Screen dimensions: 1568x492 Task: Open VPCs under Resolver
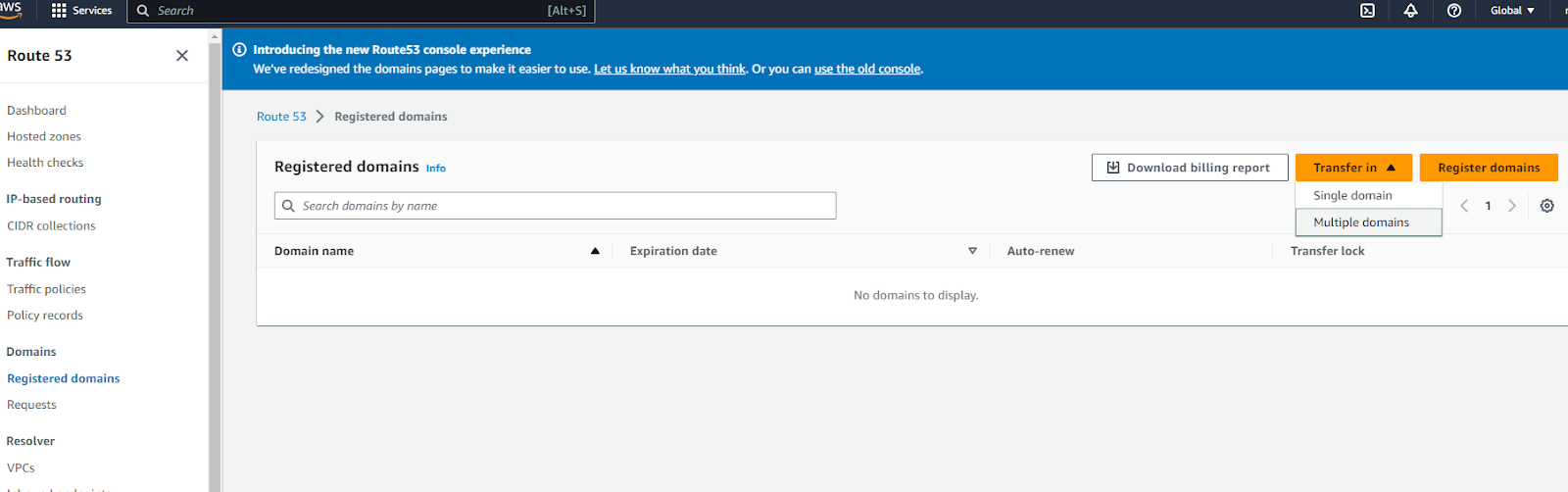tap(21, 468)
